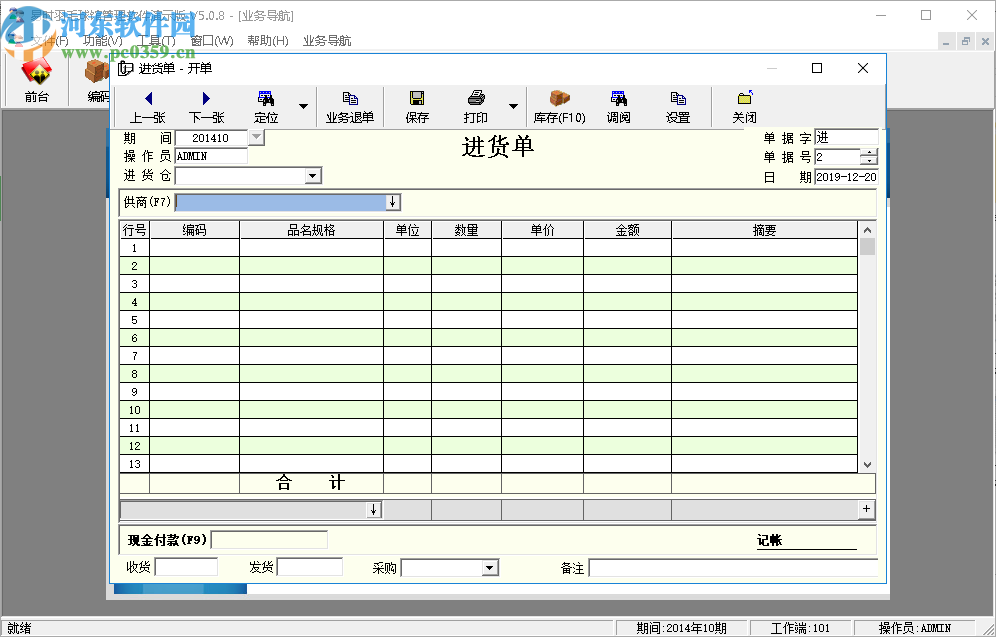The height and width of the screenshot is (637, 996).
Task: Open the 采购 purchaser dropdown
Action: point(489,568)
